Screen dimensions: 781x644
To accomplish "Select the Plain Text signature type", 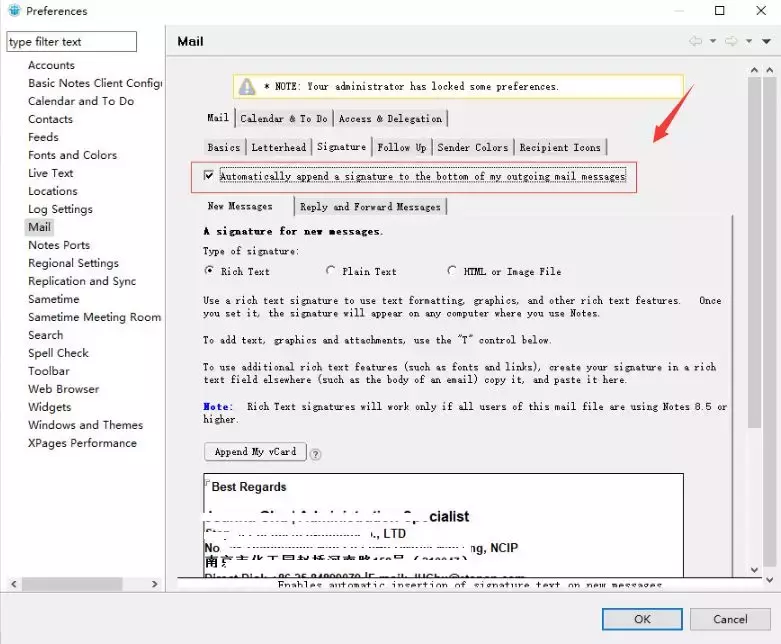I will click(x=330, y=270).
